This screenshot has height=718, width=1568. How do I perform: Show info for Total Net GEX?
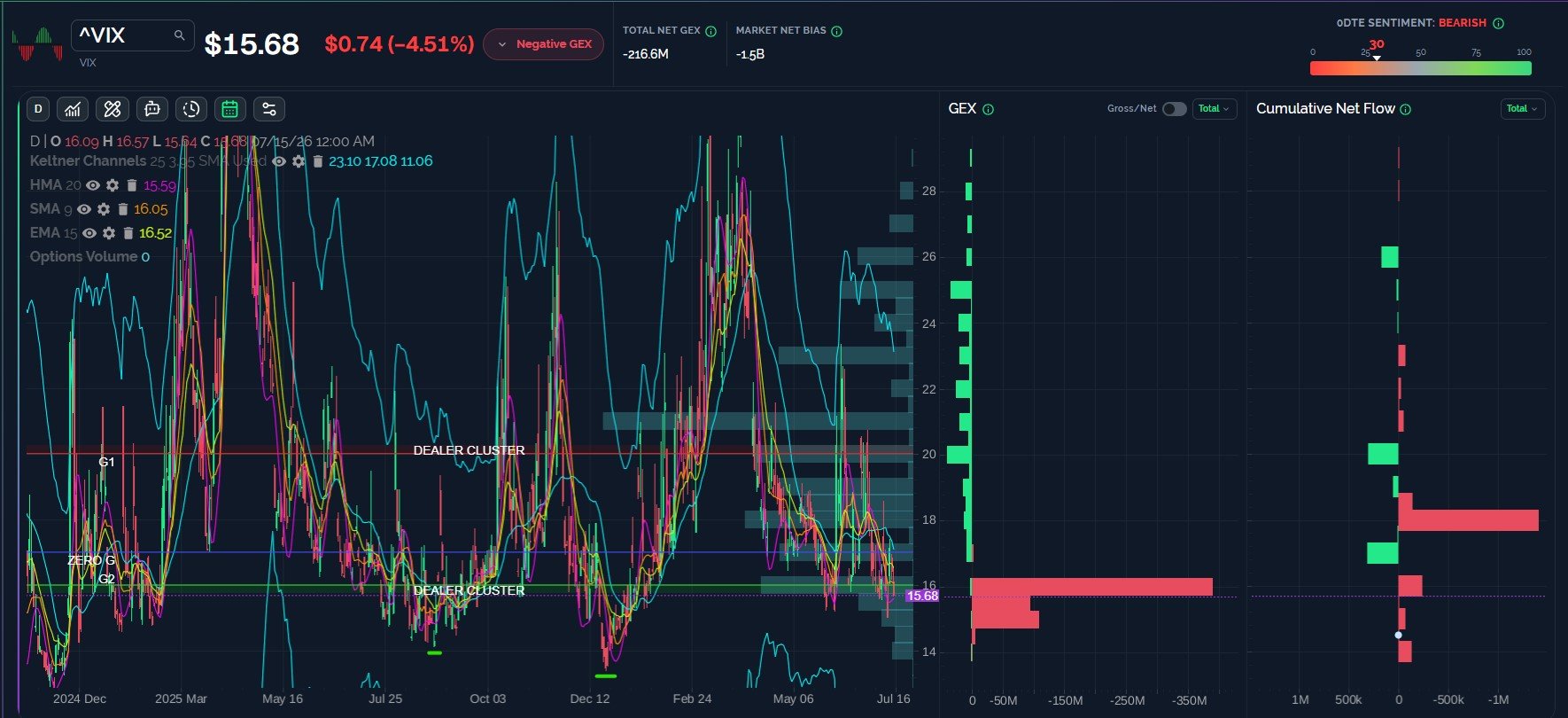[x=710, y=31]
